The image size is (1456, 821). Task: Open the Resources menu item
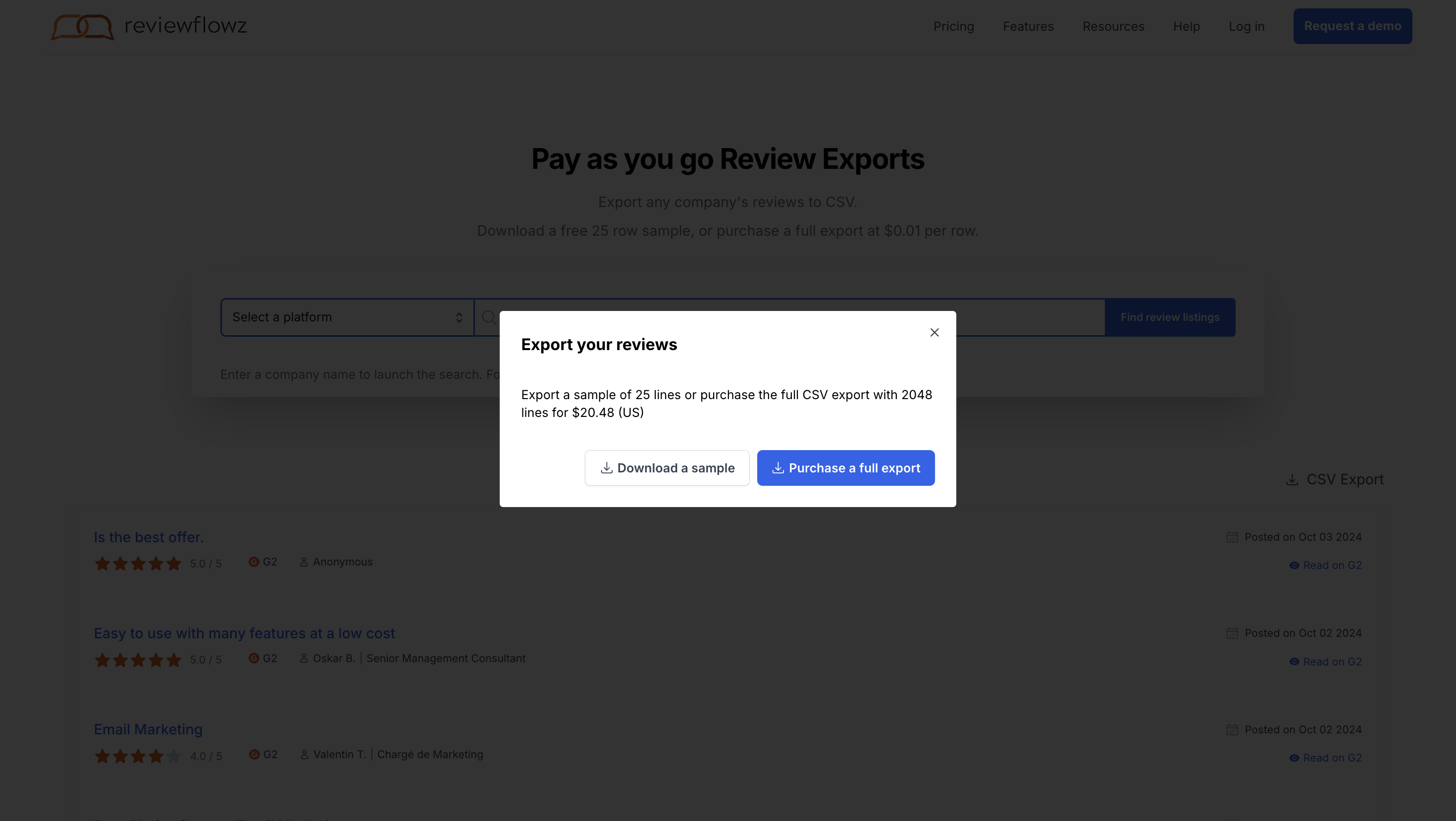(x=1113, y=26)
